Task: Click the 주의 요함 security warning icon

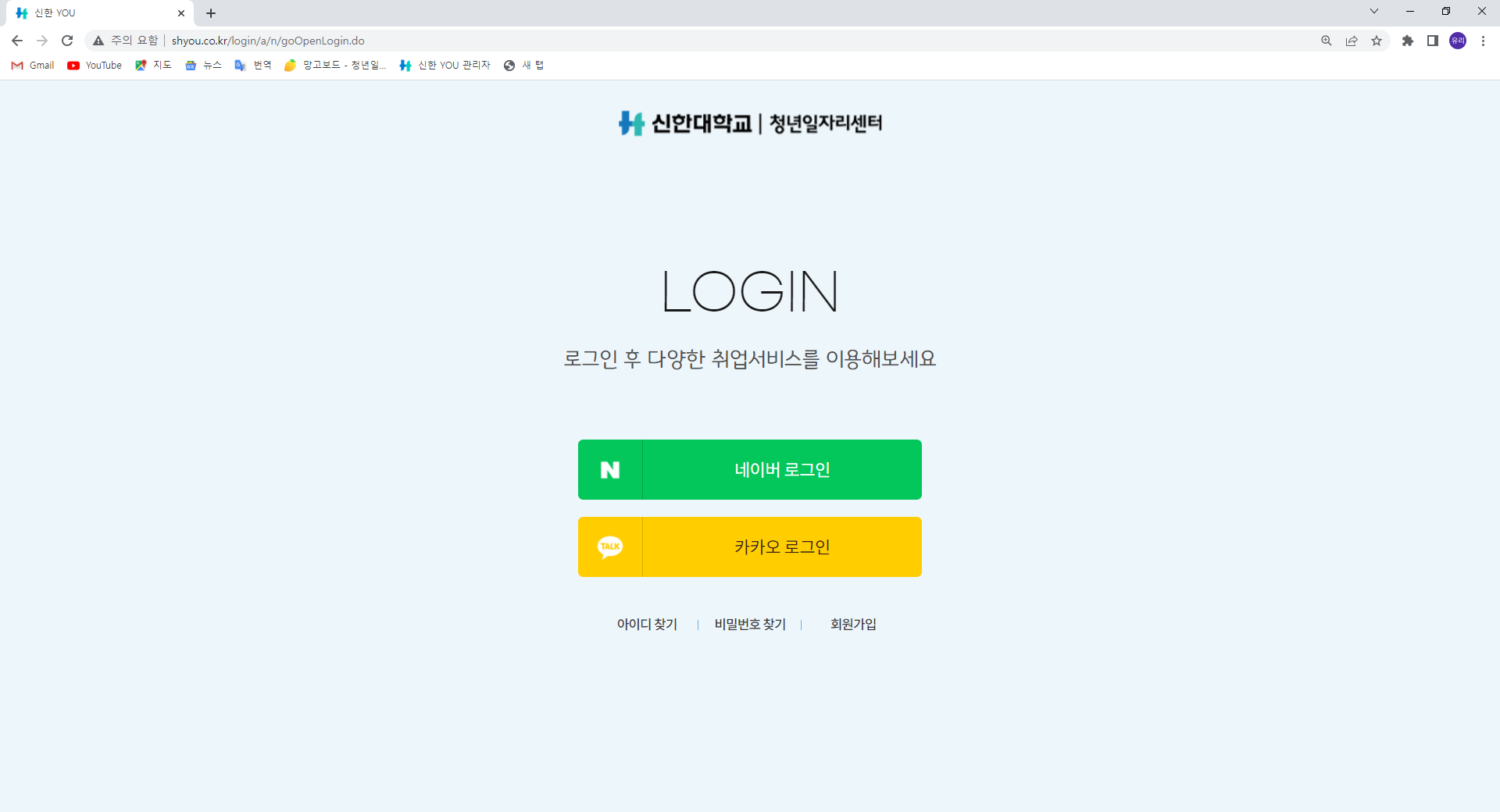Action: [98, 41]
